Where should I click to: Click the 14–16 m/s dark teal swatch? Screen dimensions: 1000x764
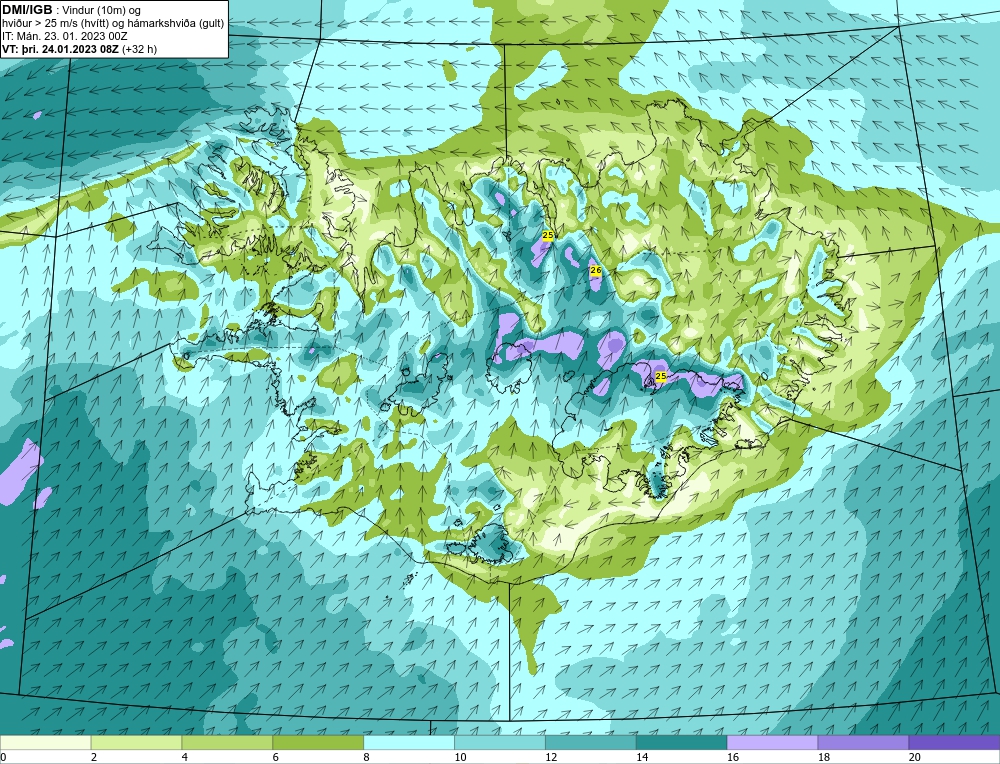pos(682,742)
